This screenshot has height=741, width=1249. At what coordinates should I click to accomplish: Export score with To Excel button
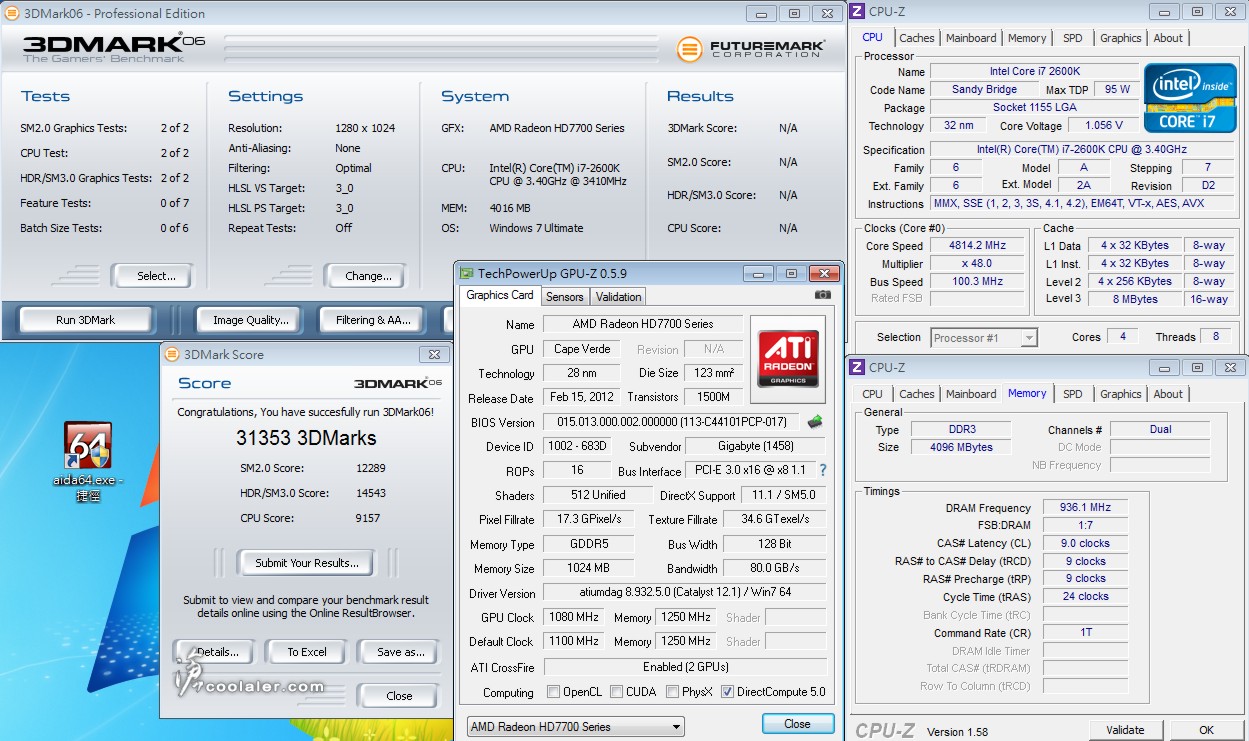pyautogui.click(x=306, y=652)
